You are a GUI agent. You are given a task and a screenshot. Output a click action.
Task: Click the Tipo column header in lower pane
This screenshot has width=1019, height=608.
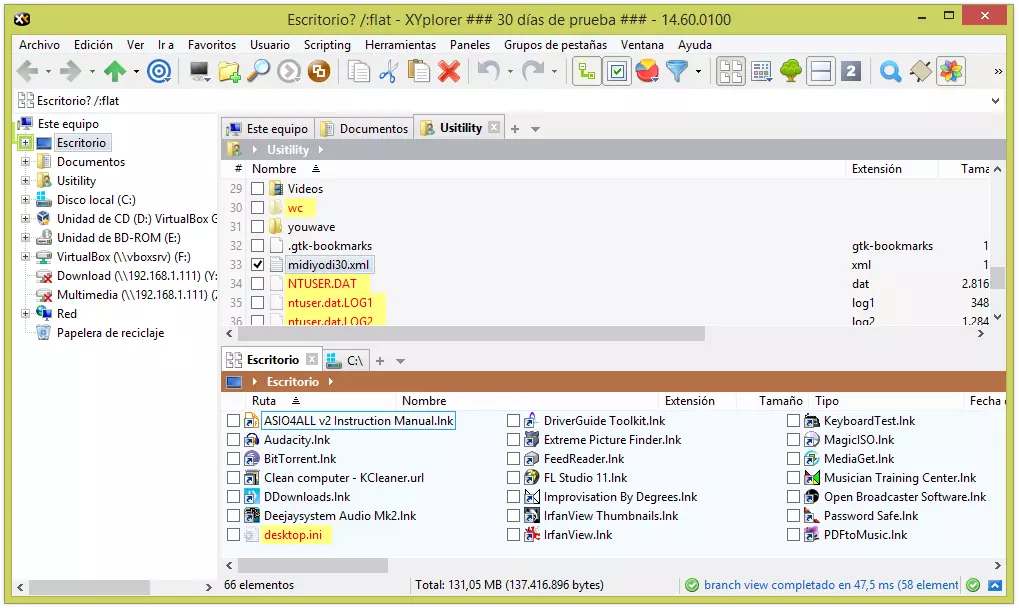[x=826, y=401]
